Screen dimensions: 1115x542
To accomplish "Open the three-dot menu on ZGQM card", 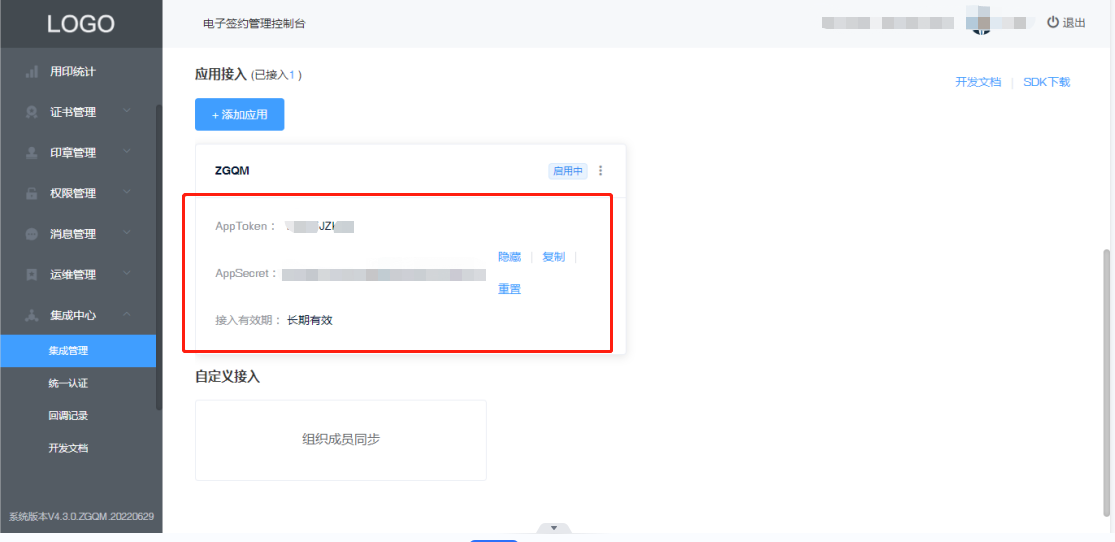I will tap(601, 171).
